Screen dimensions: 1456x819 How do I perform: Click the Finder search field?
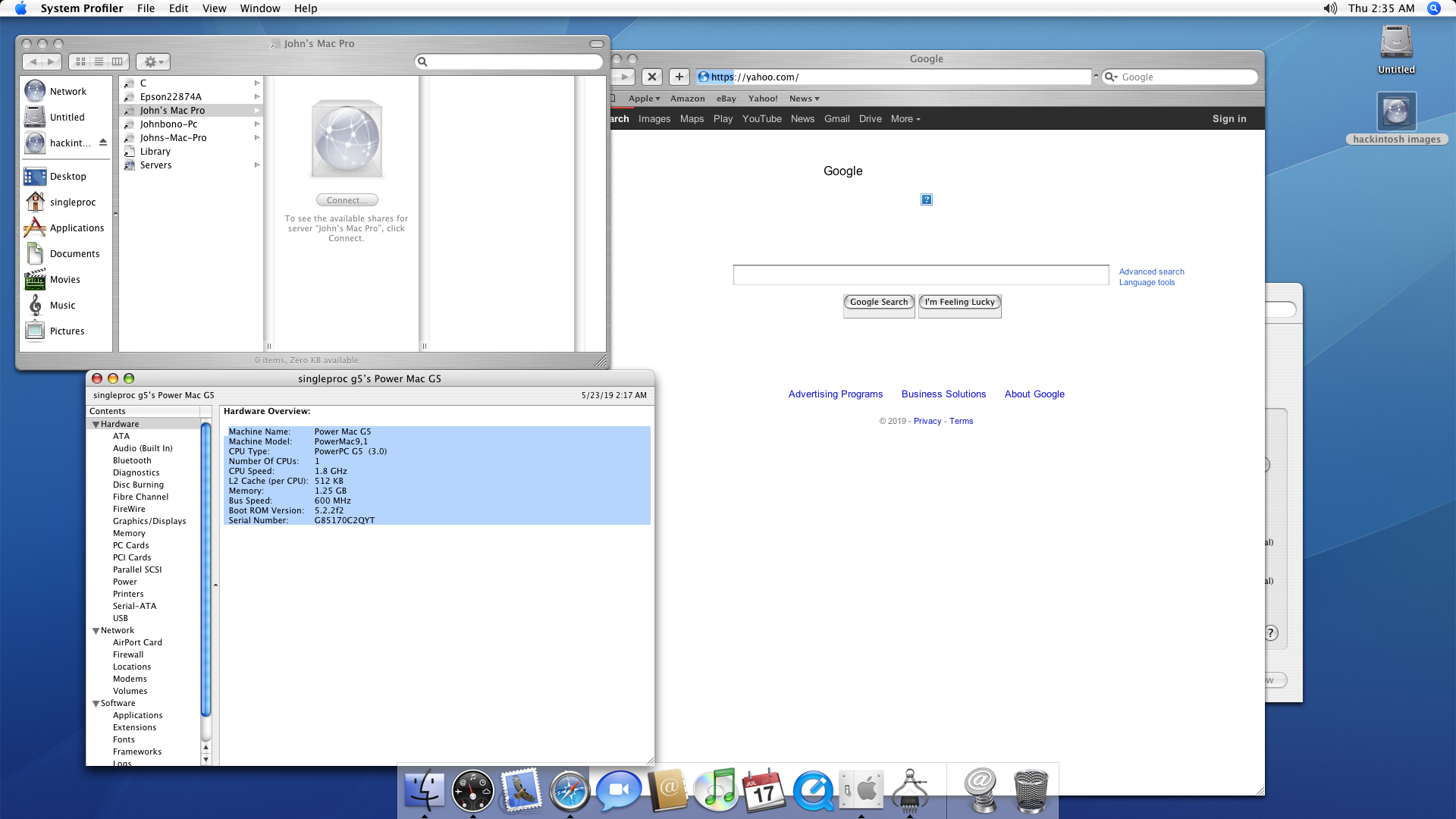point(509,61)
